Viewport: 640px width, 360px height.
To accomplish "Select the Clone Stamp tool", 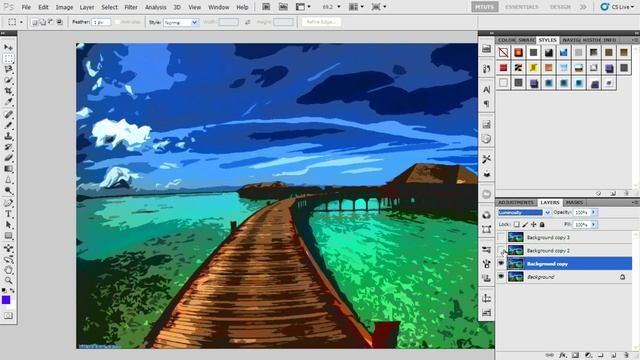I will coord(8,136).
